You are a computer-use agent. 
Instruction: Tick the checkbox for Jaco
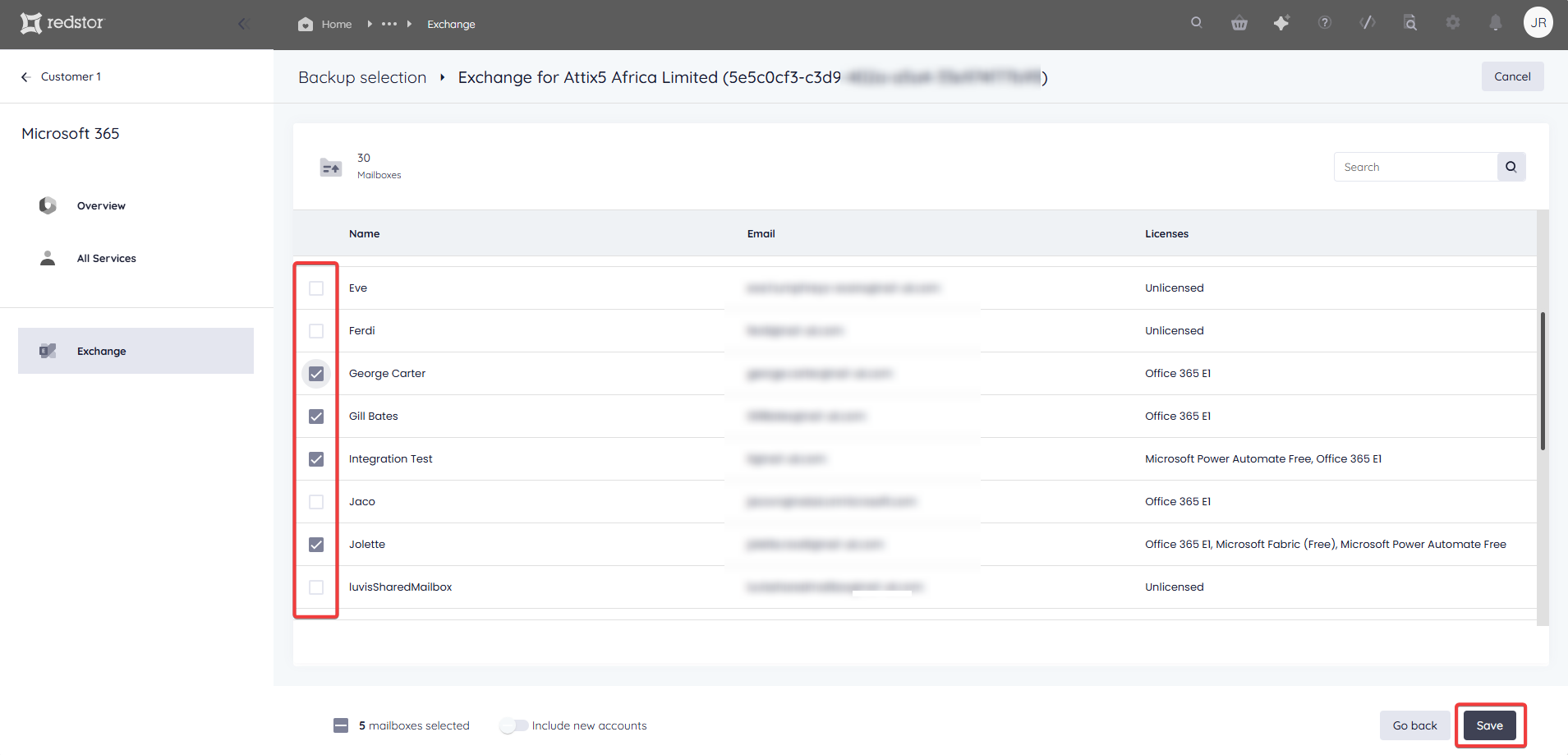click(x=316, y=502)
